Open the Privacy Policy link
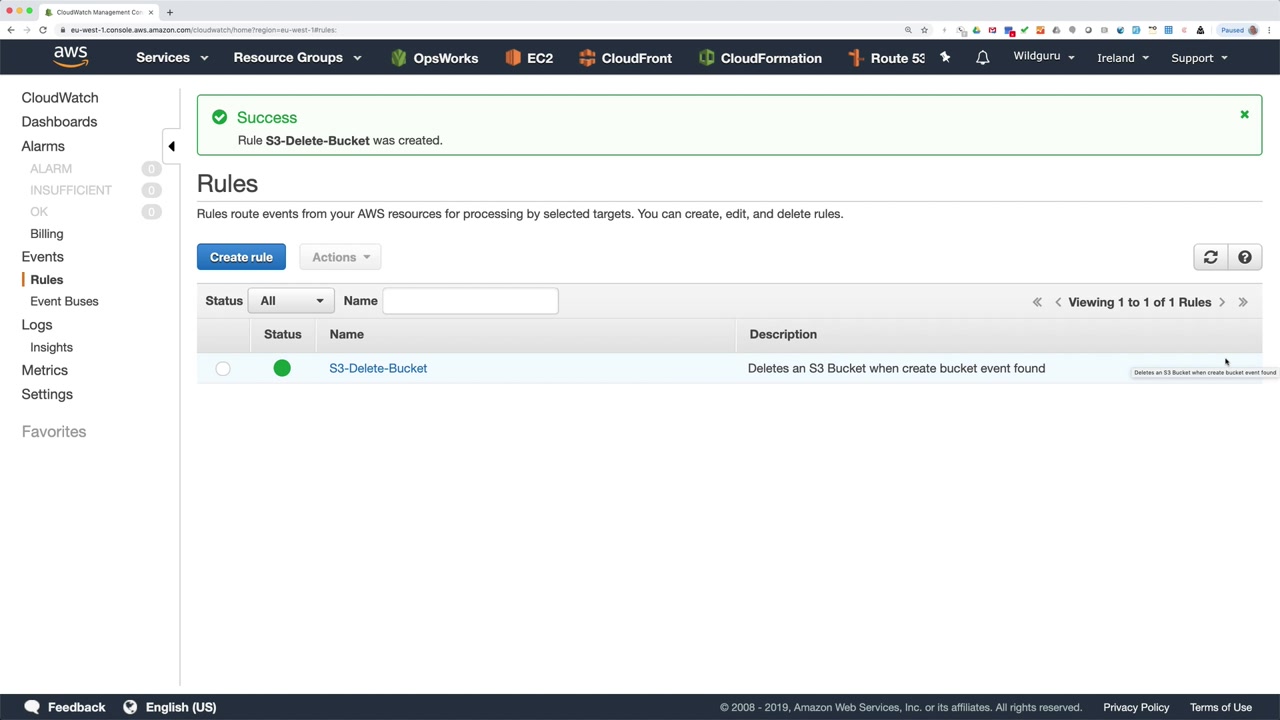This screenshot has height=720, width=1280. click(1136, 707)
